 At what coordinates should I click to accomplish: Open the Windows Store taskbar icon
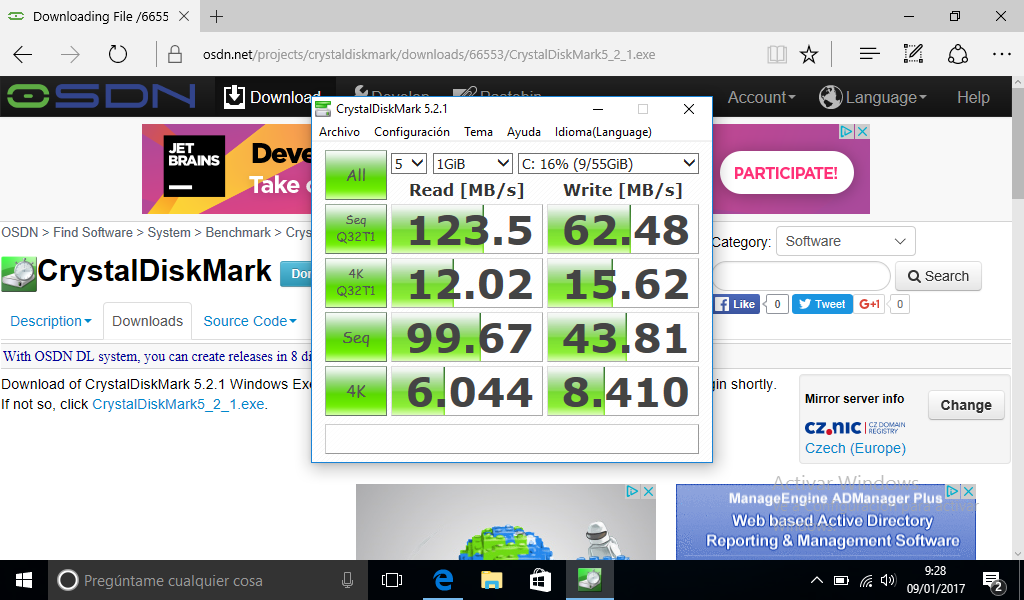pyautogui.click(x=540, y=580)
